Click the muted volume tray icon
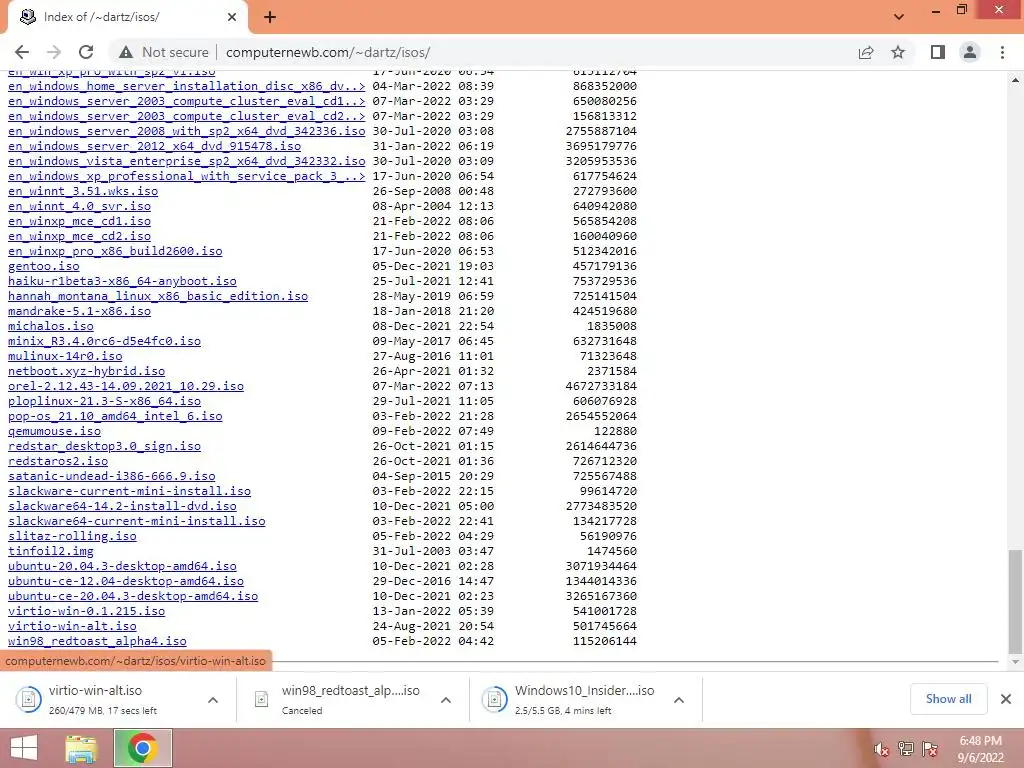1024x768 pixels. 882,749
